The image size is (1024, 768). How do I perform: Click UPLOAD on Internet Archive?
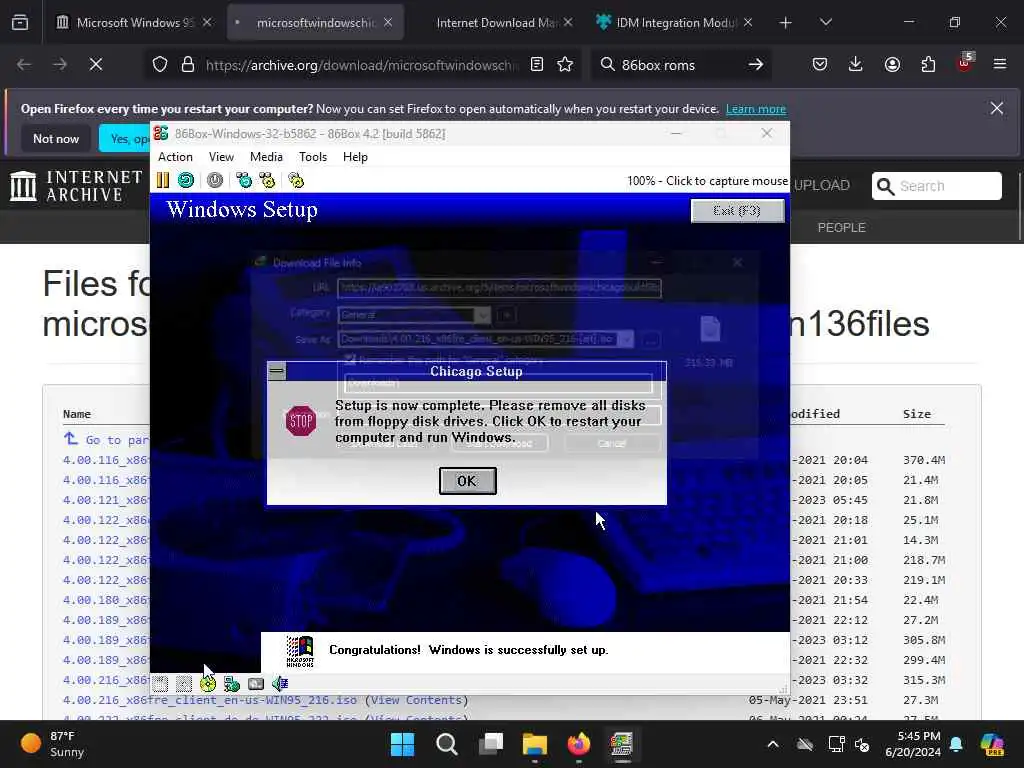(x=822, y=185)
